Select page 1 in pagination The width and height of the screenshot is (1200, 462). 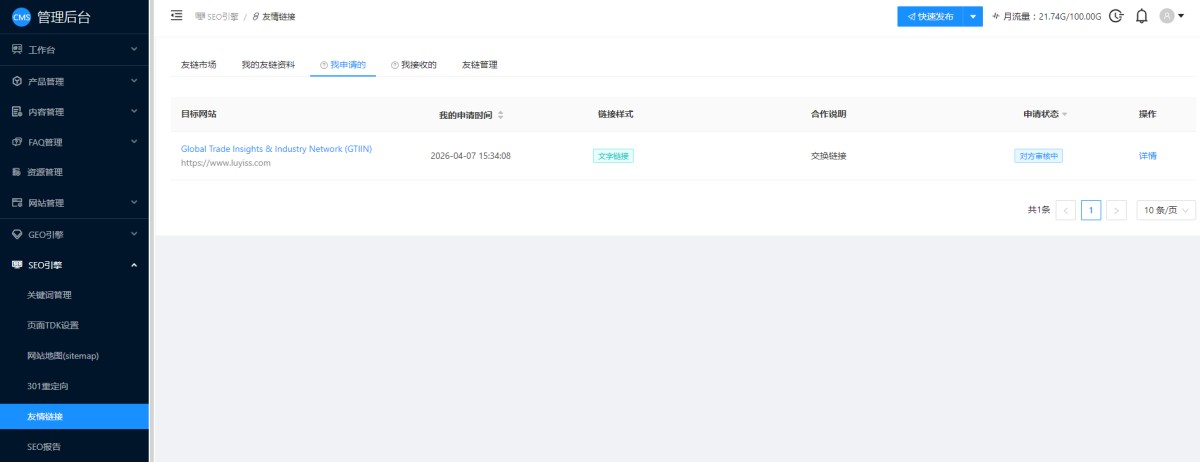click(x=1091, y=210)
